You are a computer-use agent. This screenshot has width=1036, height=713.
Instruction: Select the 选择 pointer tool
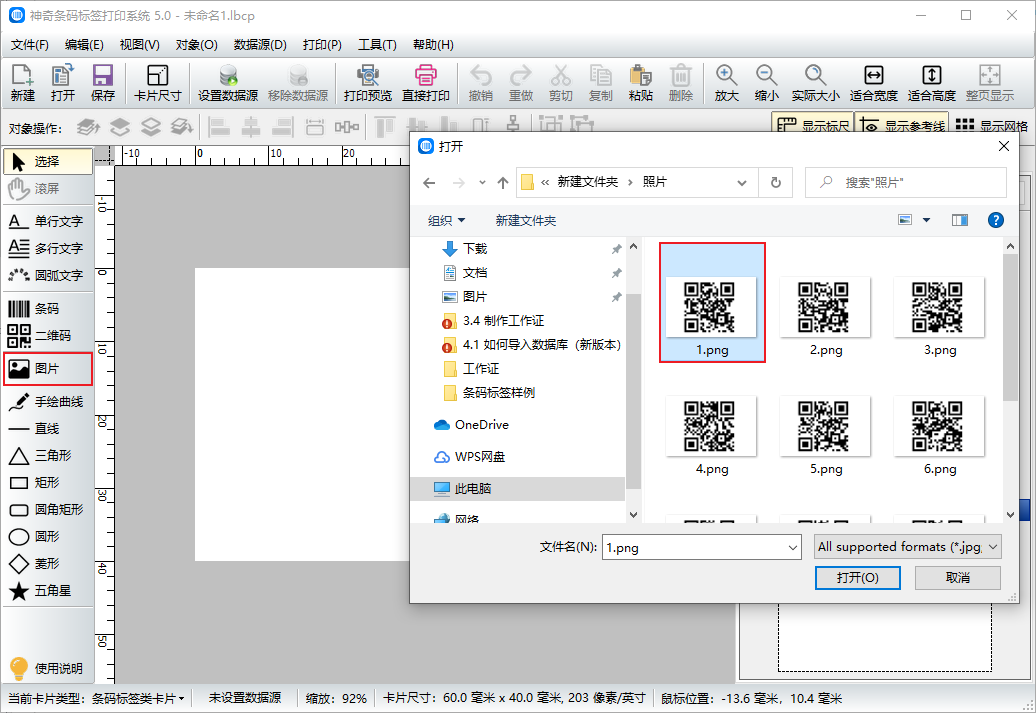pyautogui.click(x=48, y=161)
